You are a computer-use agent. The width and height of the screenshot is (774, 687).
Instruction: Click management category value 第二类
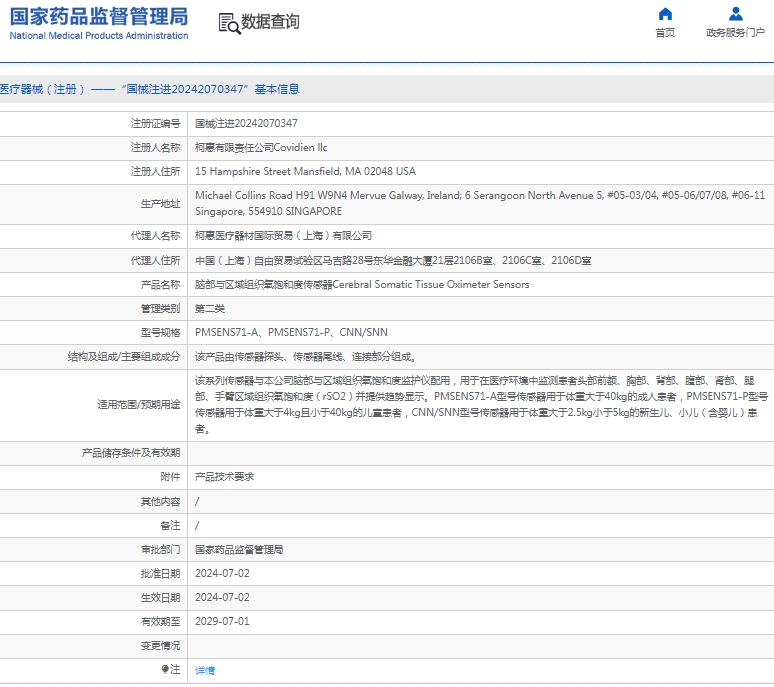pos(210,309)
